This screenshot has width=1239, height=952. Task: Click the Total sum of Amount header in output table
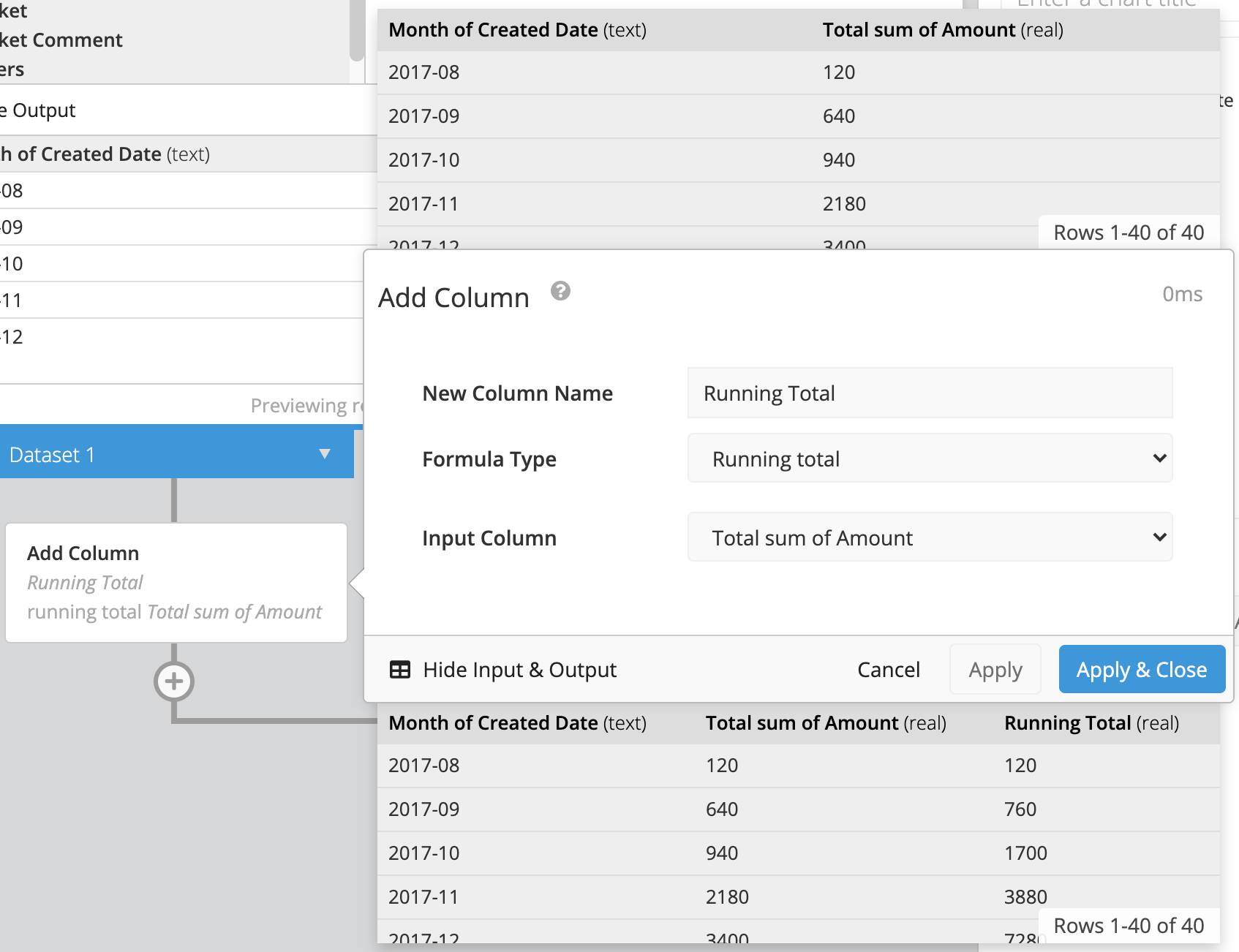click(x=826, y=723)
